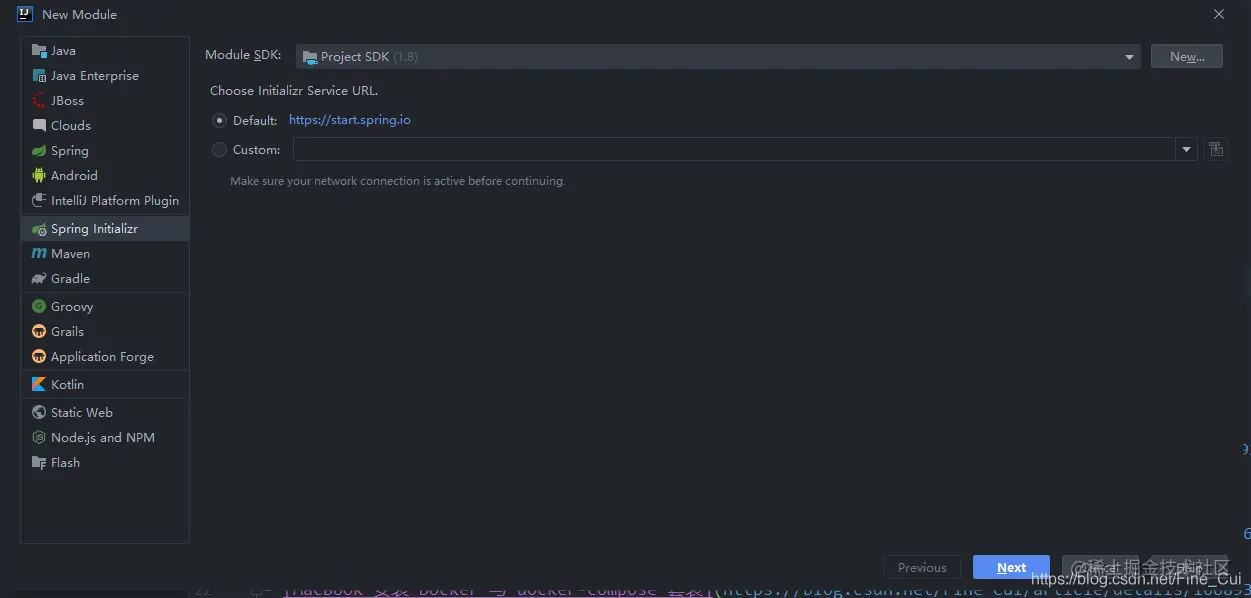Image resolution: width=1251 pixels, height=598 pixels.
Task: Select the JBoss list row
Action: tap(105, 101)
